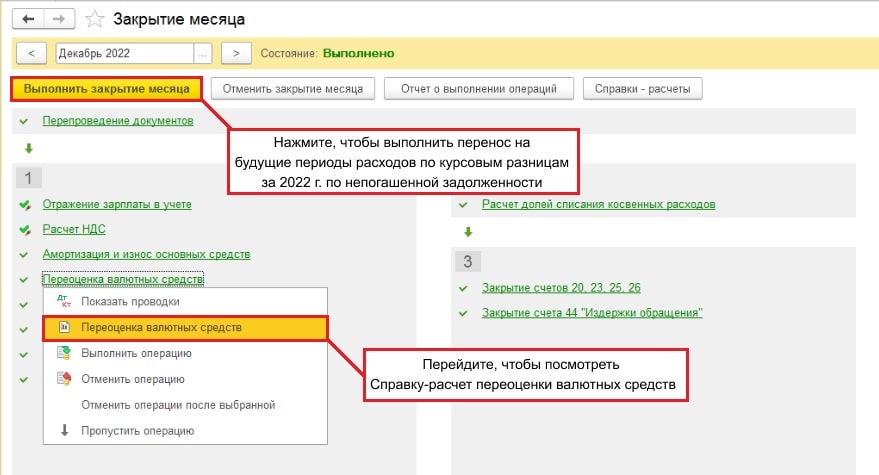The image size is (879, 475).
Task: Open the Справки - расчеты menu button
Action: 642,89
